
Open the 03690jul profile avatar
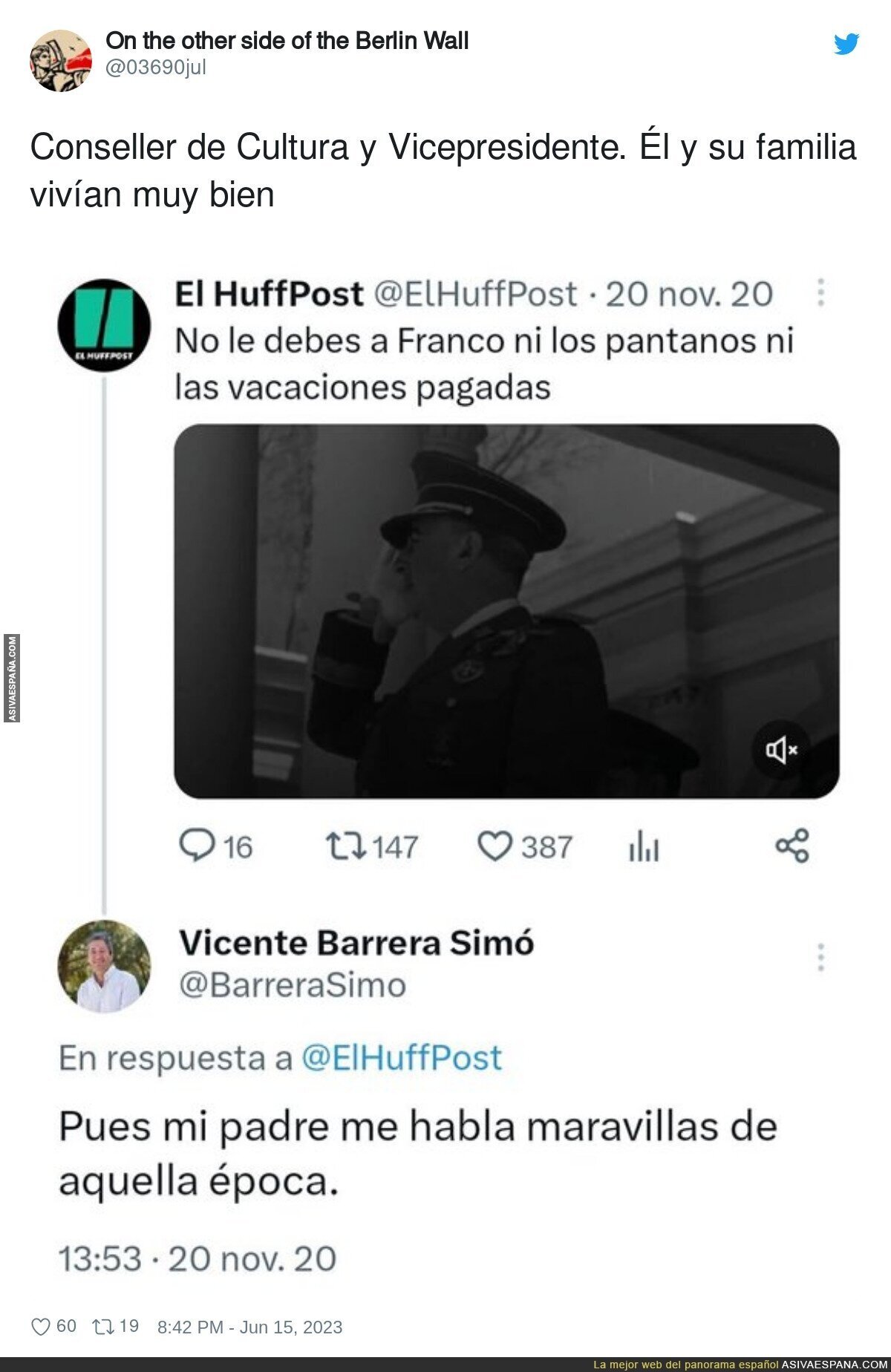point(61,60)
